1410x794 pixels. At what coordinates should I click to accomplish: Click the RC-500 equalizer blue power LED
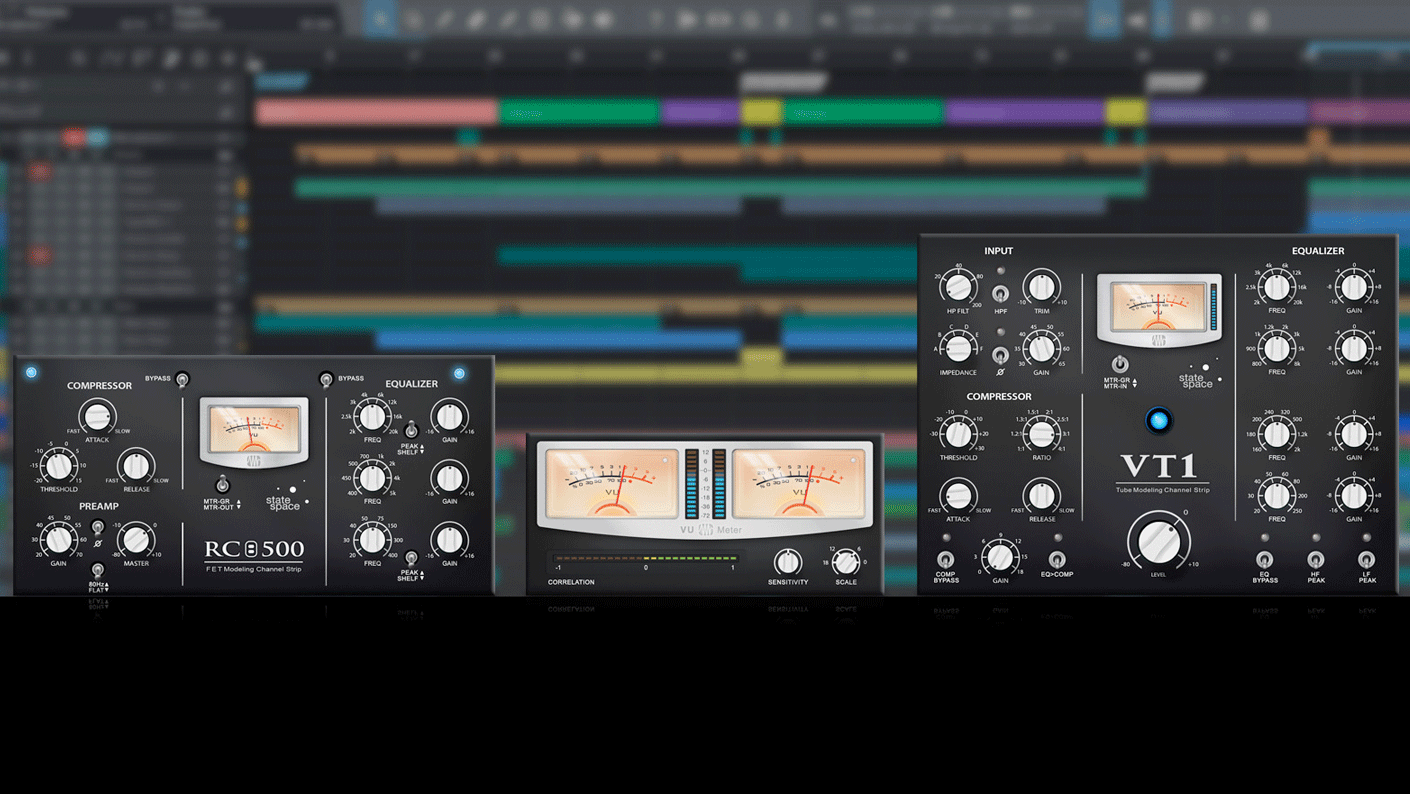(x=459, y=373)
